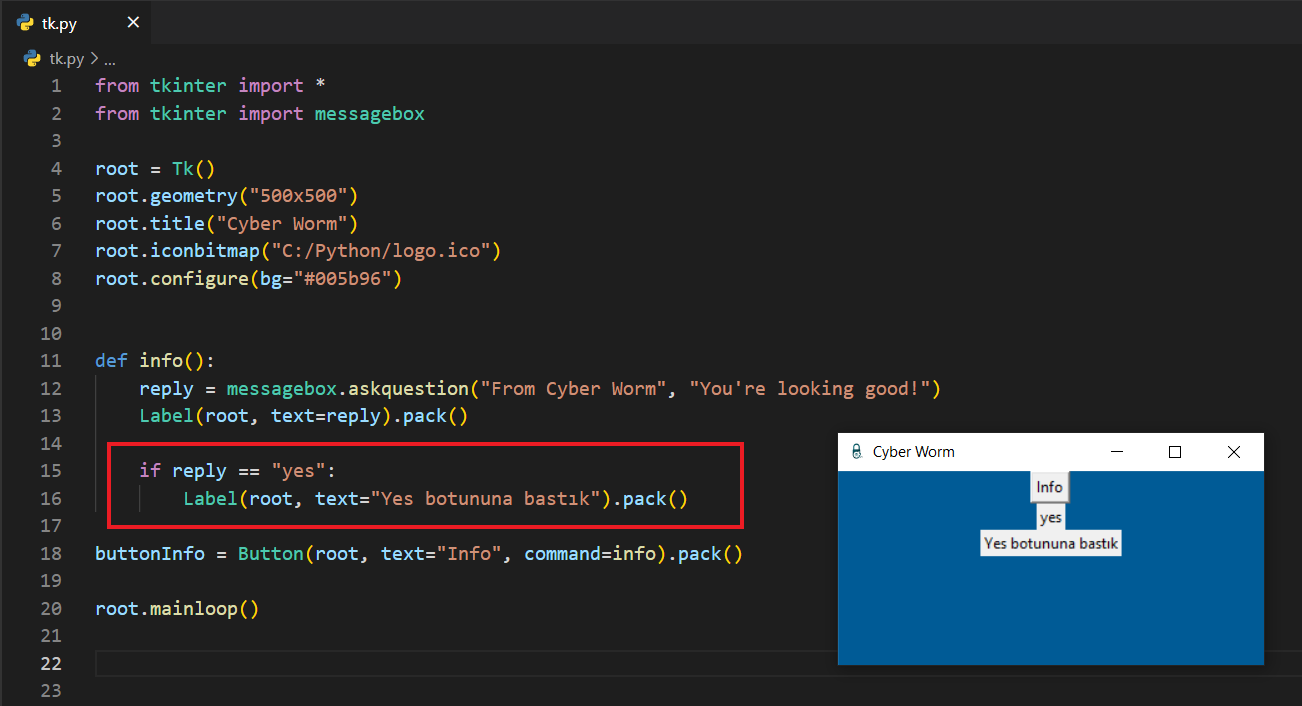
Task: Close the Cyber Worm window
Action: [x=1234, y=452]
